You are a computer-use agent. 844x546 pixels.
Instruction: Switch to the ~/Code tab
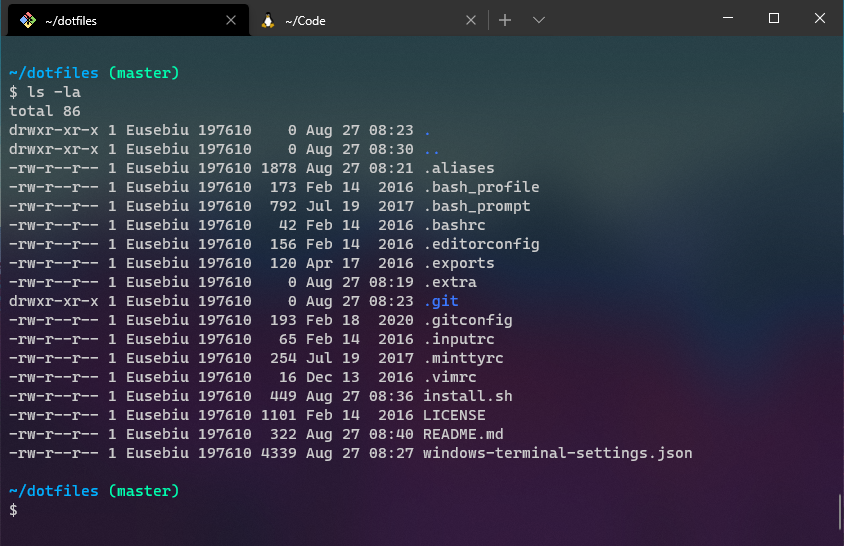(x=369, y=20)
